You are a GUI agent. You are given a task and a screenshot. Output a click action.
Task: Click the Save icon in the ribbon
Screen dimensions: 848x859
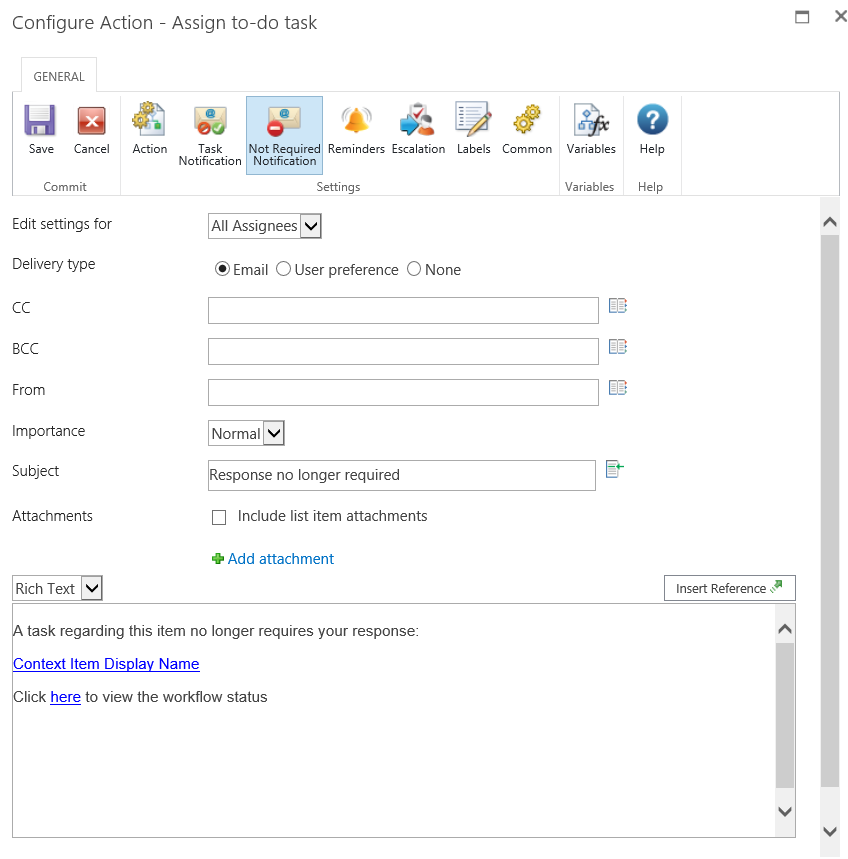[41, 130]
